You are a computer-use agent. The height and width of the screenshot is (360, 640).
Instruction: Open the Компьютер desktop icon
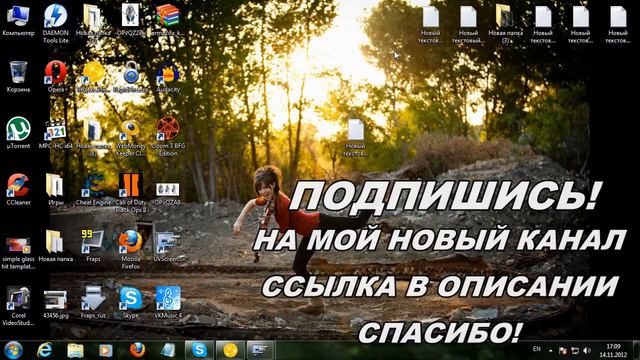pos(18,20)
